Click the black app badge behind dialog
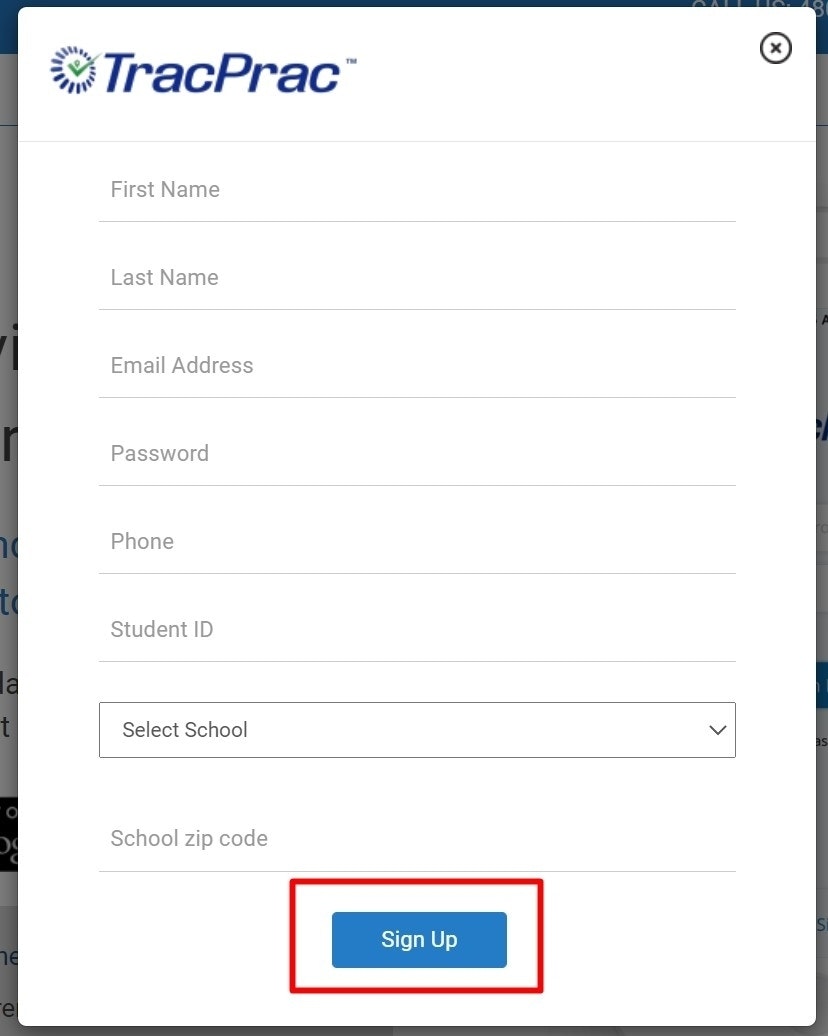828x1036 pixels. (x=8, y=833)
